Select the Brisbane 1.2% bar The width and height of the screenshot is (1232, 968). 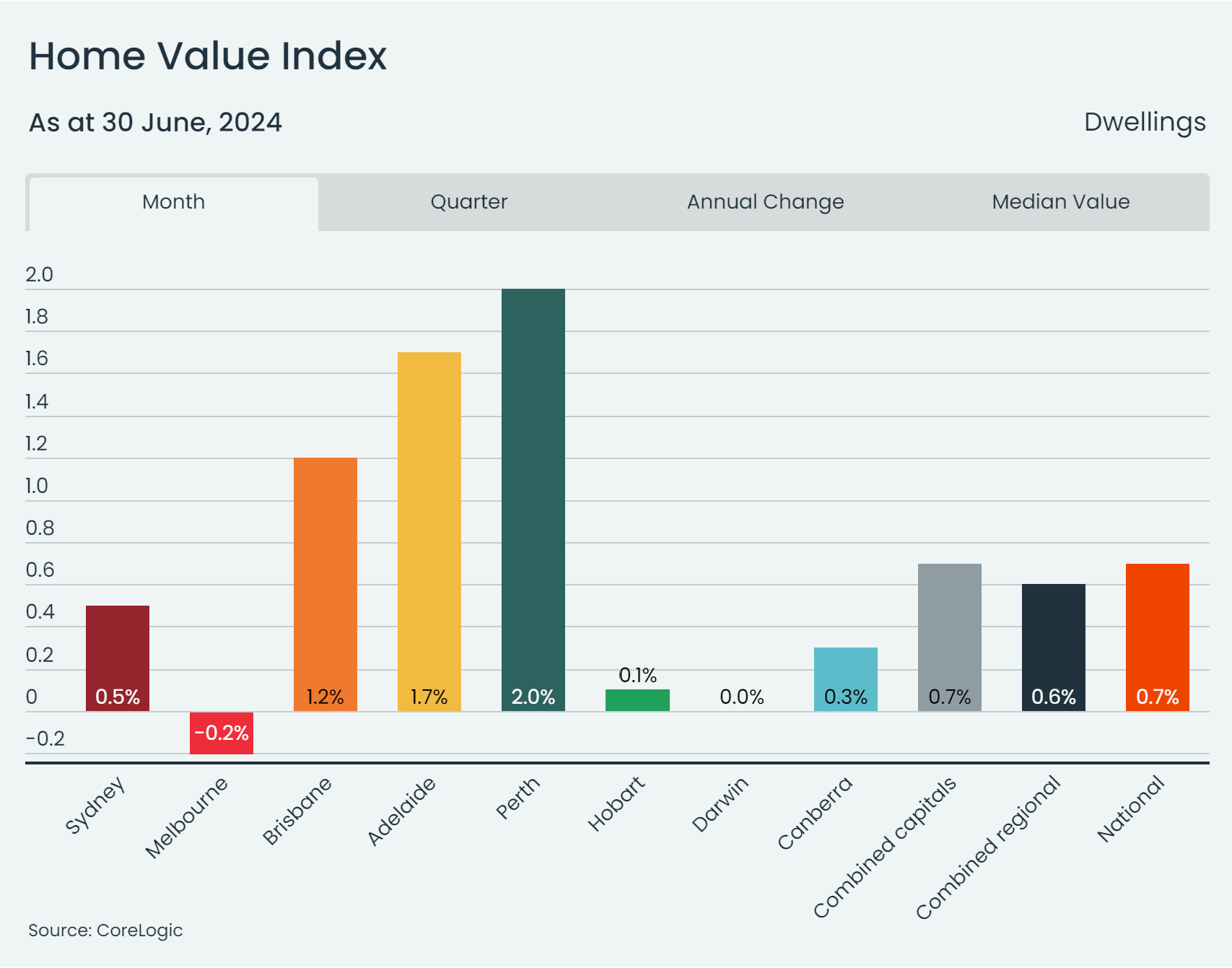[x=326, y=585]
